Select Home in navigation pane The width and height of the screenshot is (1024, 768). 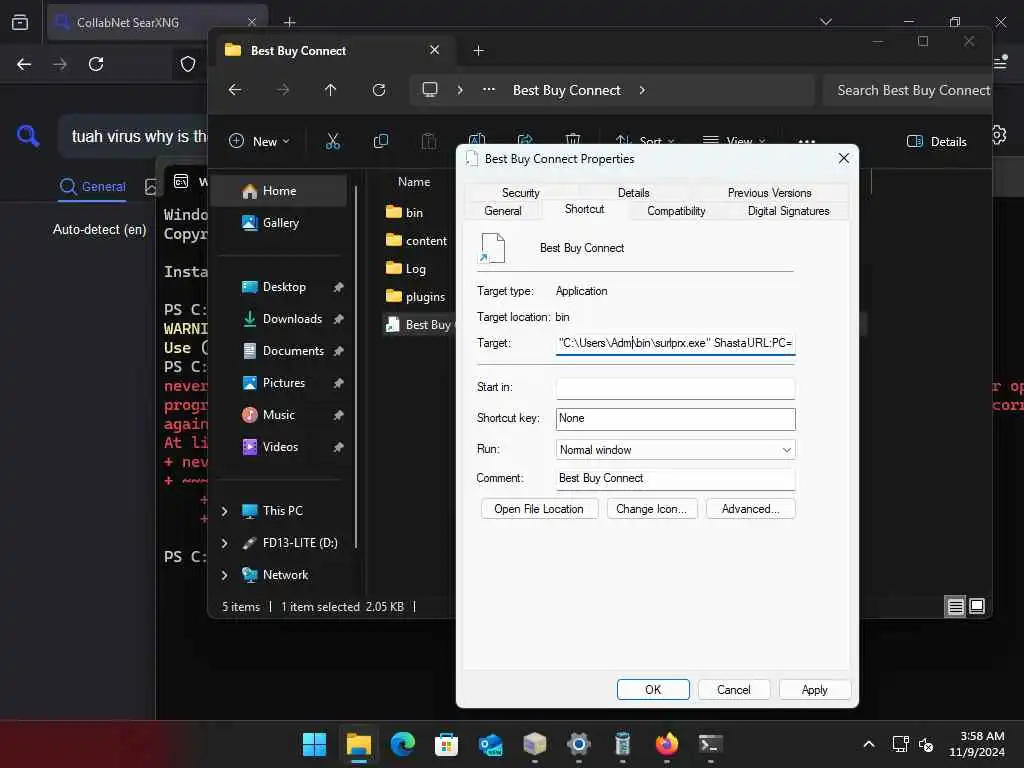click(281, 191)
